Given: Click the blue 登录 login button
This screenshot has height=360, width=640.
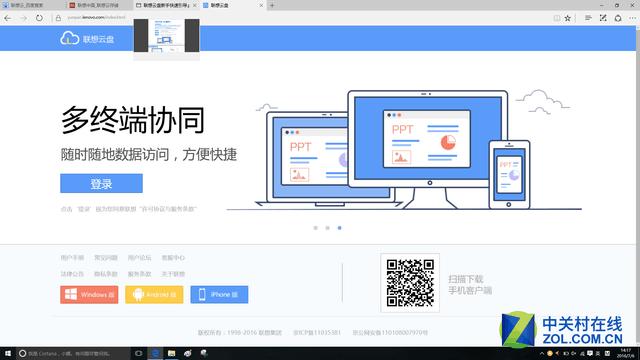Looking at the screenshot, I should [101, 183].
